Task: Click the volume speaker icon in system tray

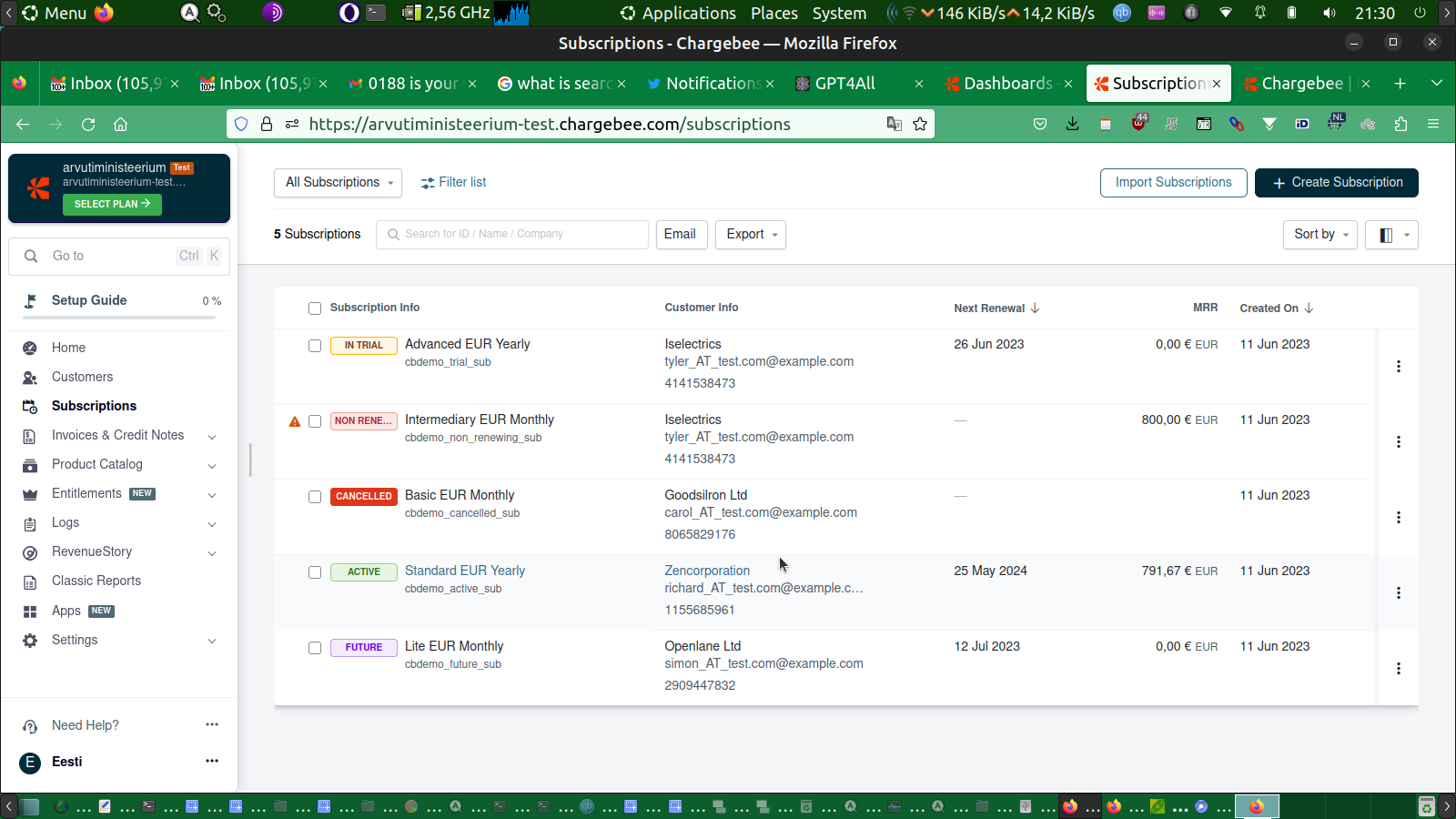Action: tap(1330, 13)
